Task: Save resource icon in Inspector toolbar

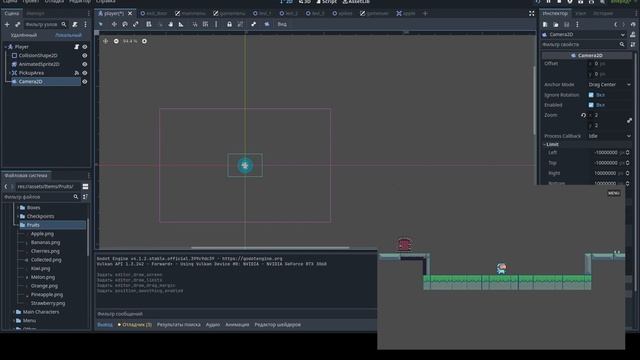Action: [567, 24]
